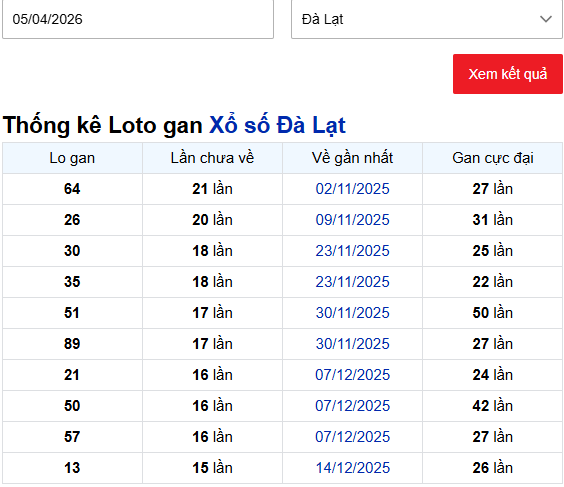Select lo gan number 57

[x=72, y=437]
